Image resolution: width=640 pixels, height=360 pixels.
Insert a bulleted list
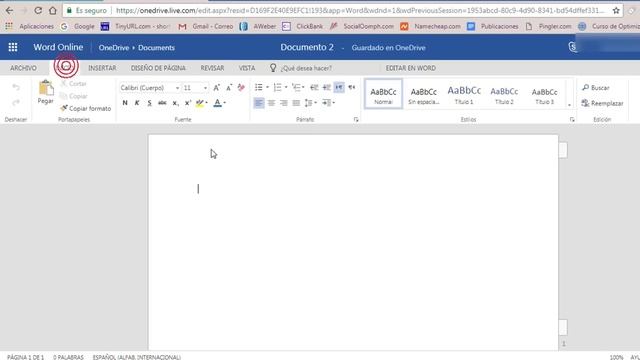click(259, 87)
